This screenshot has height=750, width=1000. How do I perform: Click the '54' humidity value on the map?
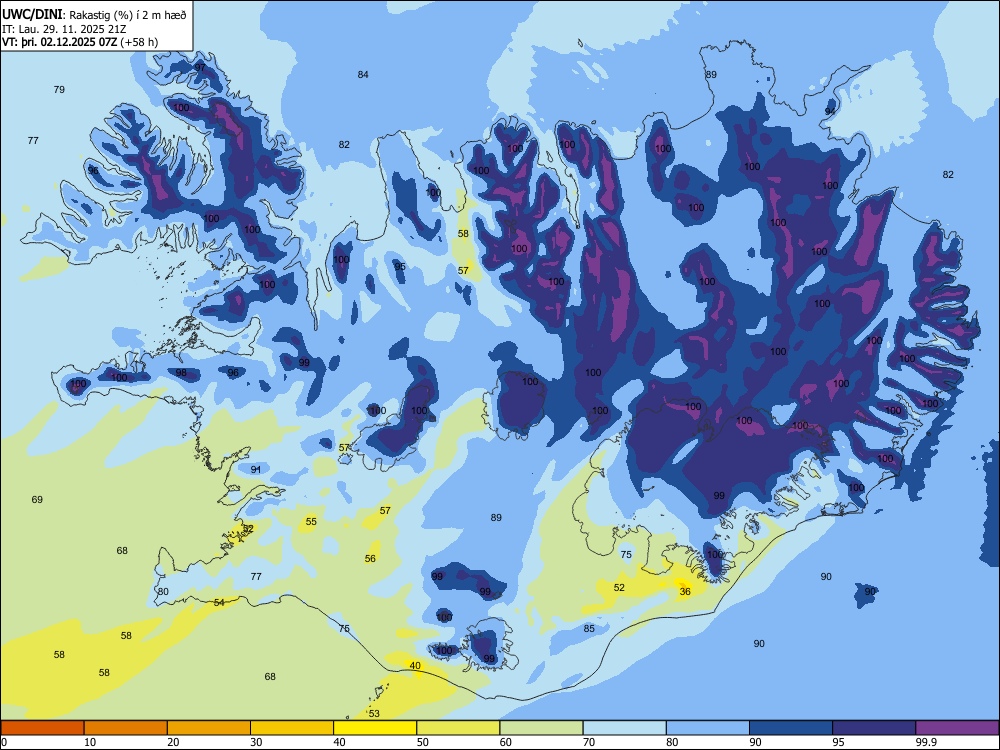pyautogui.click(x=219, y=603)
